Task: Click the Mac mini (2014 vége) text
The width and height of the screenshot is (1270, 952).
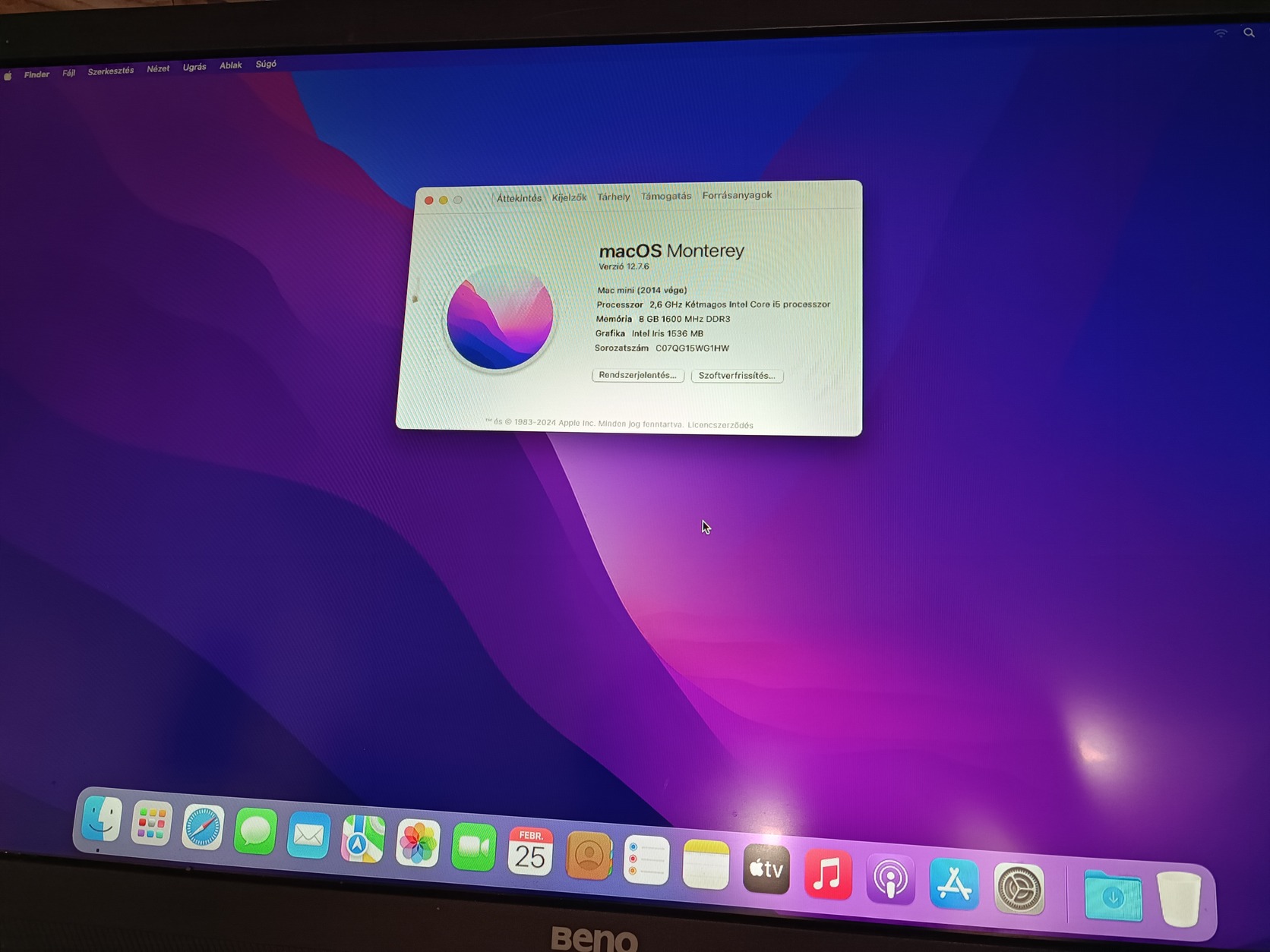Action: coord(642,290)
